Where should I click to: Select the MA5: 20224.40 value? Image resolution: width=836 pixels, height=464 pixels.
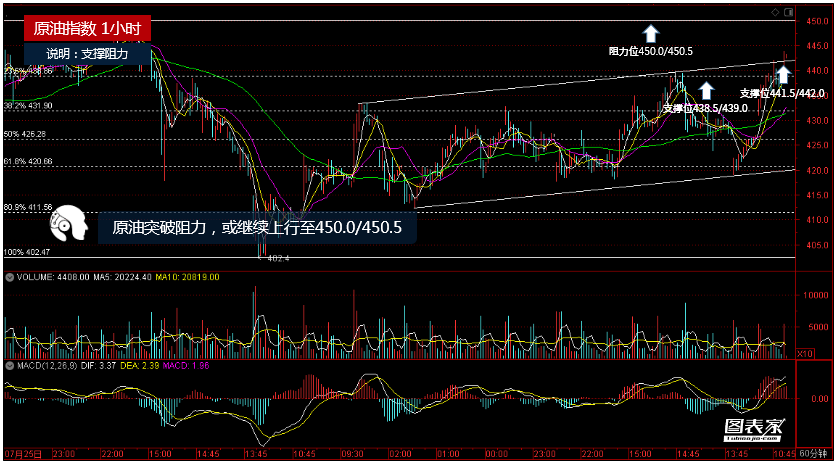point(123,277)
